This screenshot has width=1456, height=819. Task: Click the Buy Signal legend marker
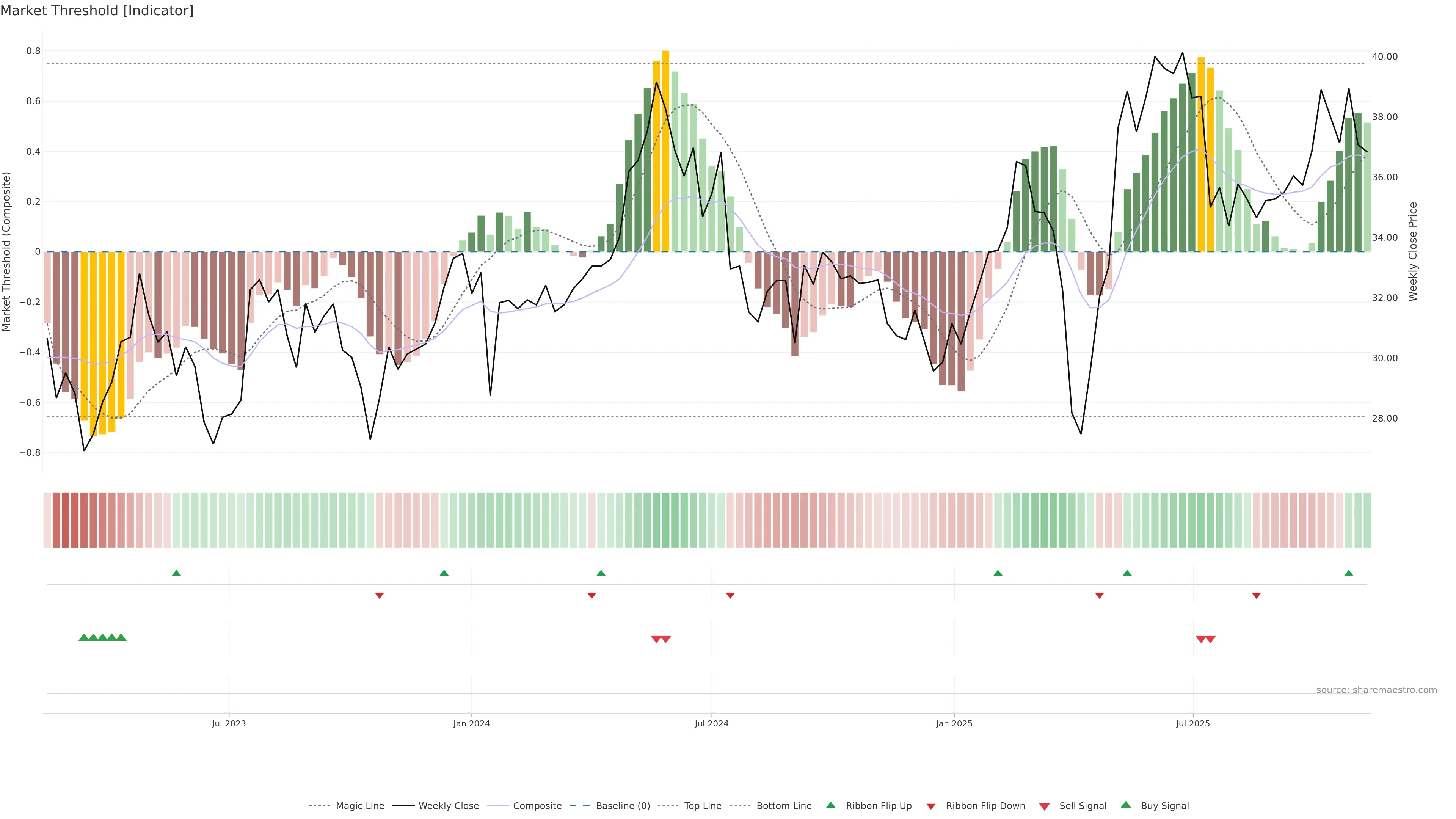tap(1126, 805)
